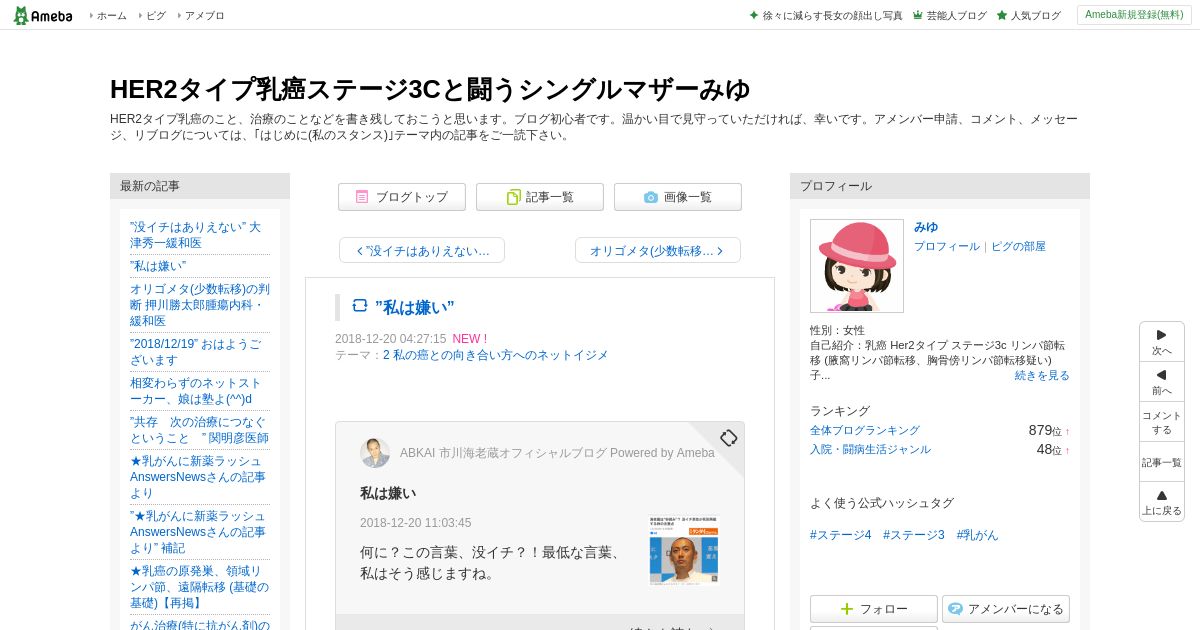Expand profile with 続きを見る

pos(1042,375)
